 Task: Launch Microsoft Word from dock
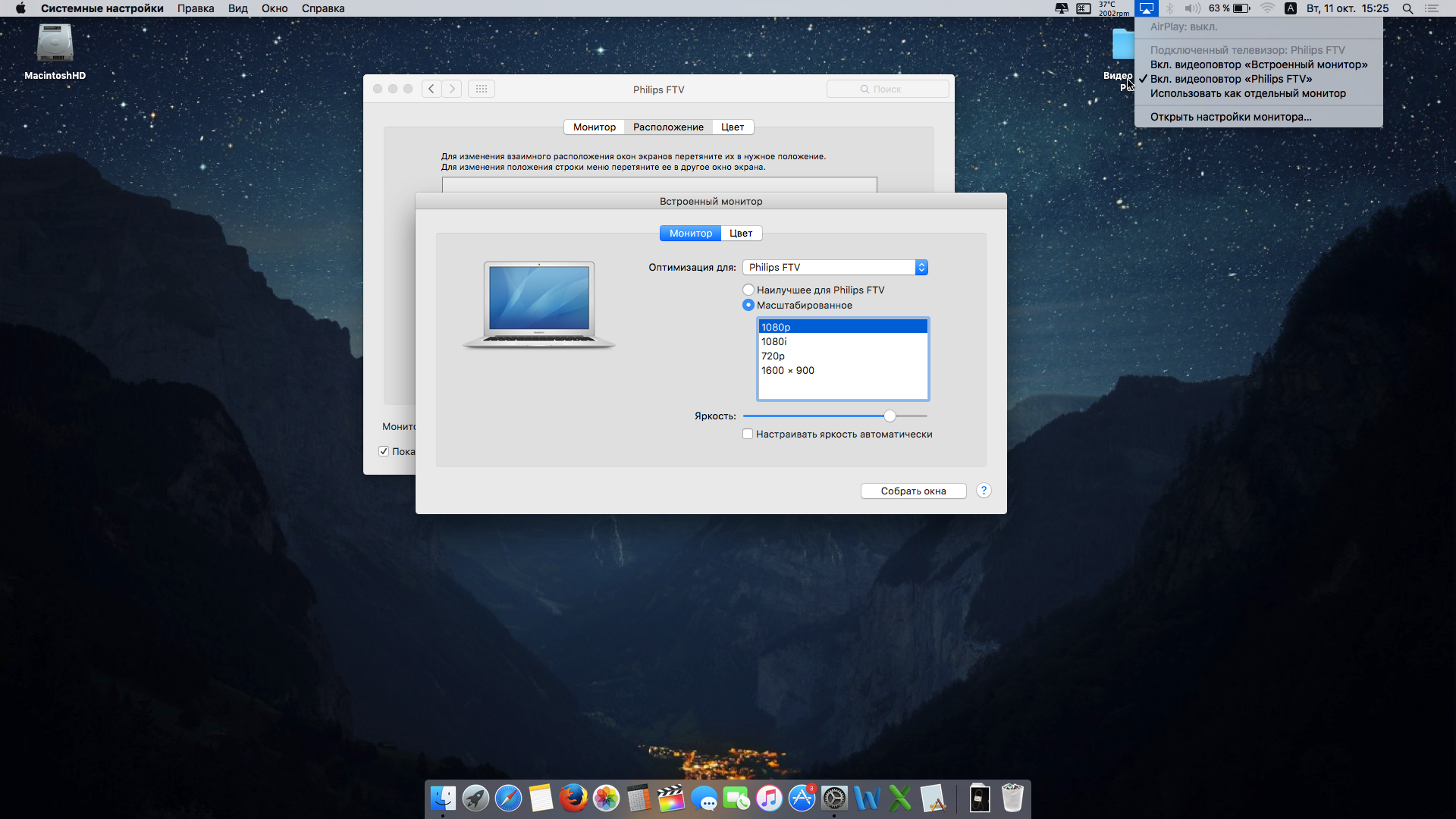tap(867, 798)
